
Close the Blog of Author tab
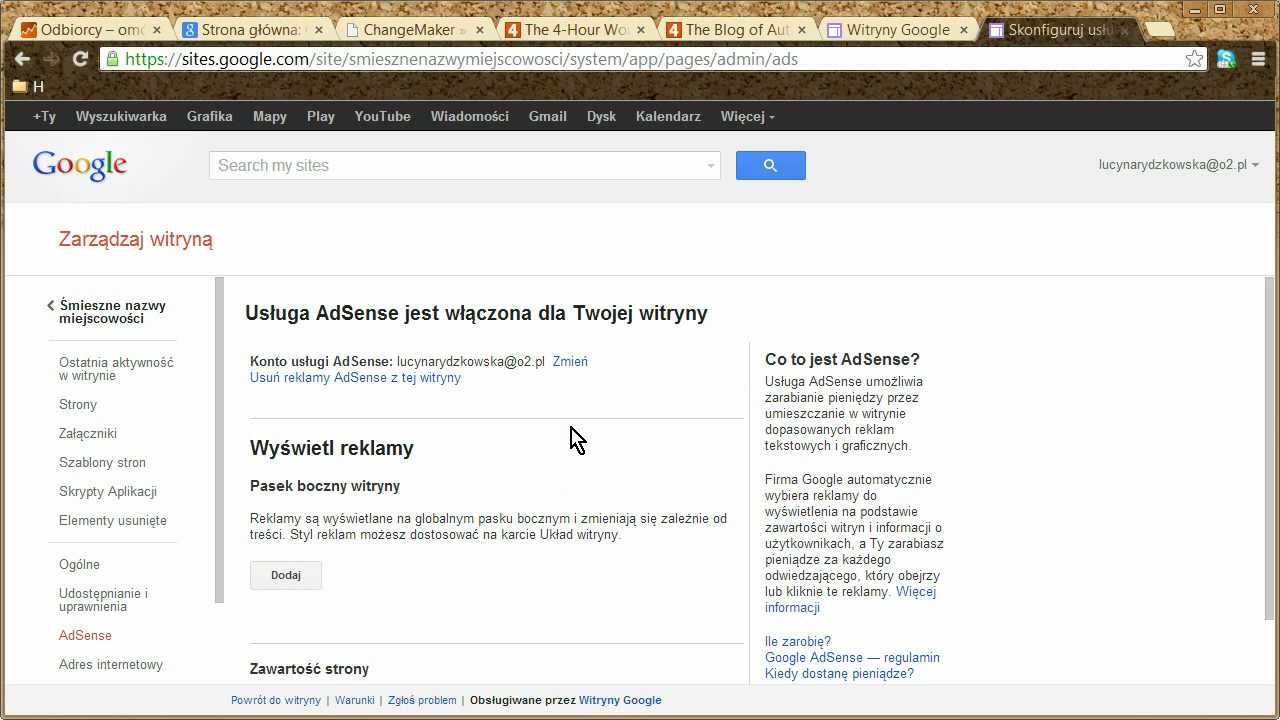[802, 30]
